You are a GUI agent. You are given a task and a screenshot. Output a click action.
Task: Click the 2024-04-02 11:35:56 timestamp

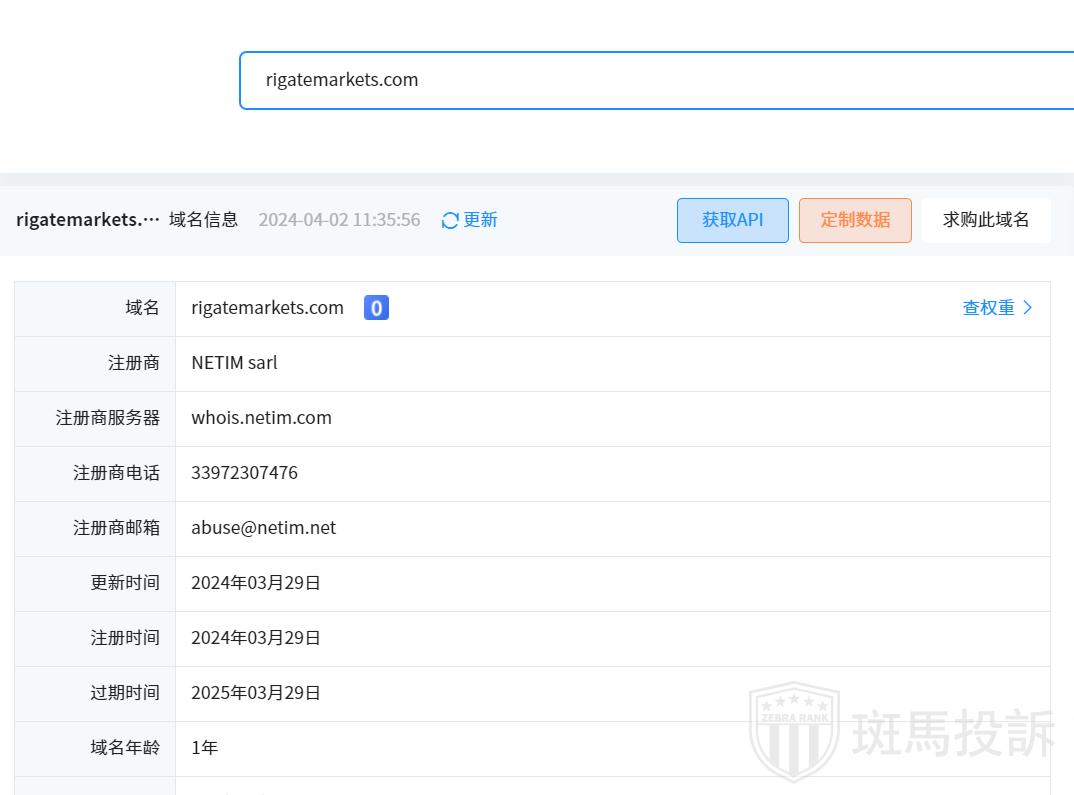(x=339, y=220)
